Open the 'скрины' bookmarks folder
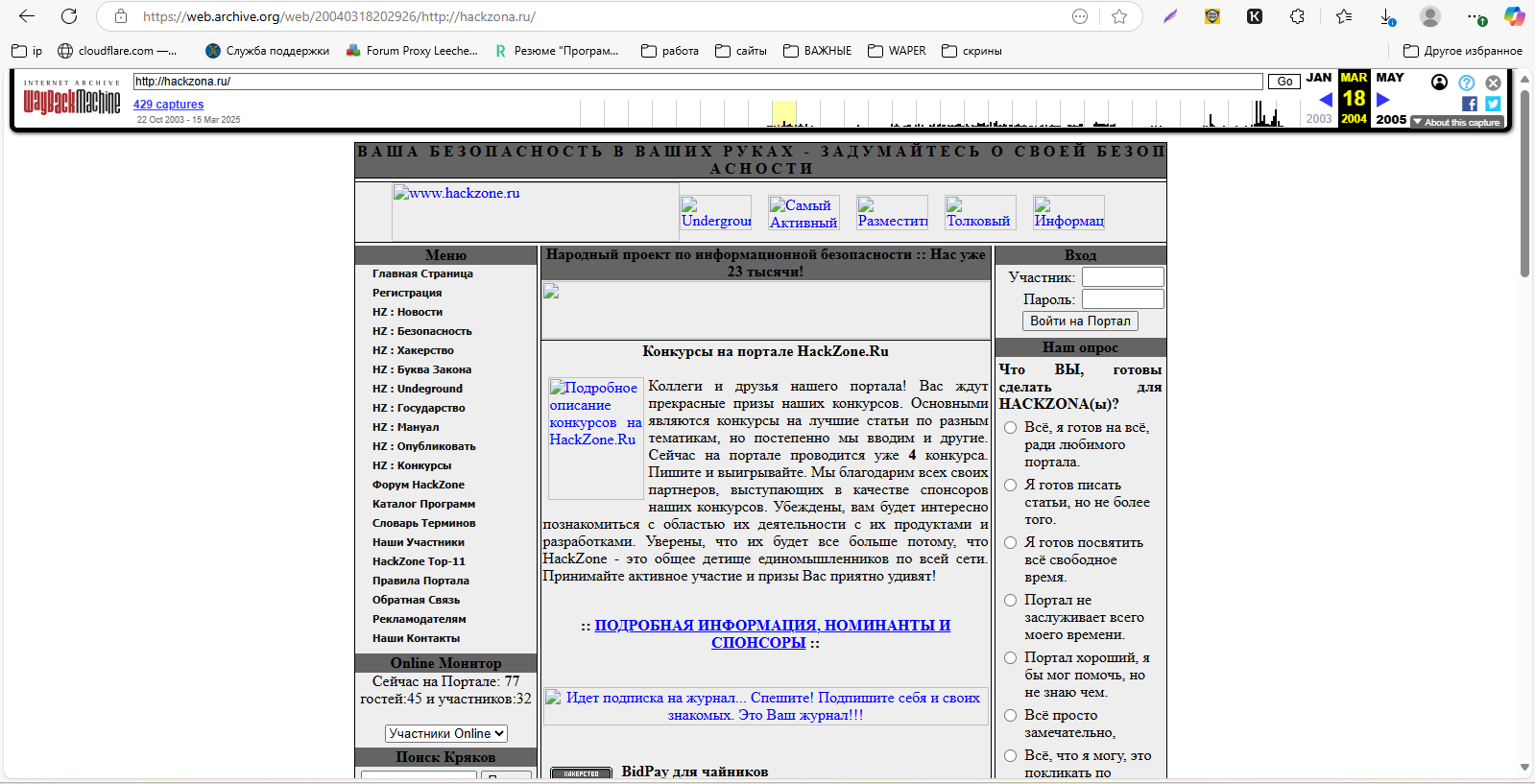 tap(971, 51)
